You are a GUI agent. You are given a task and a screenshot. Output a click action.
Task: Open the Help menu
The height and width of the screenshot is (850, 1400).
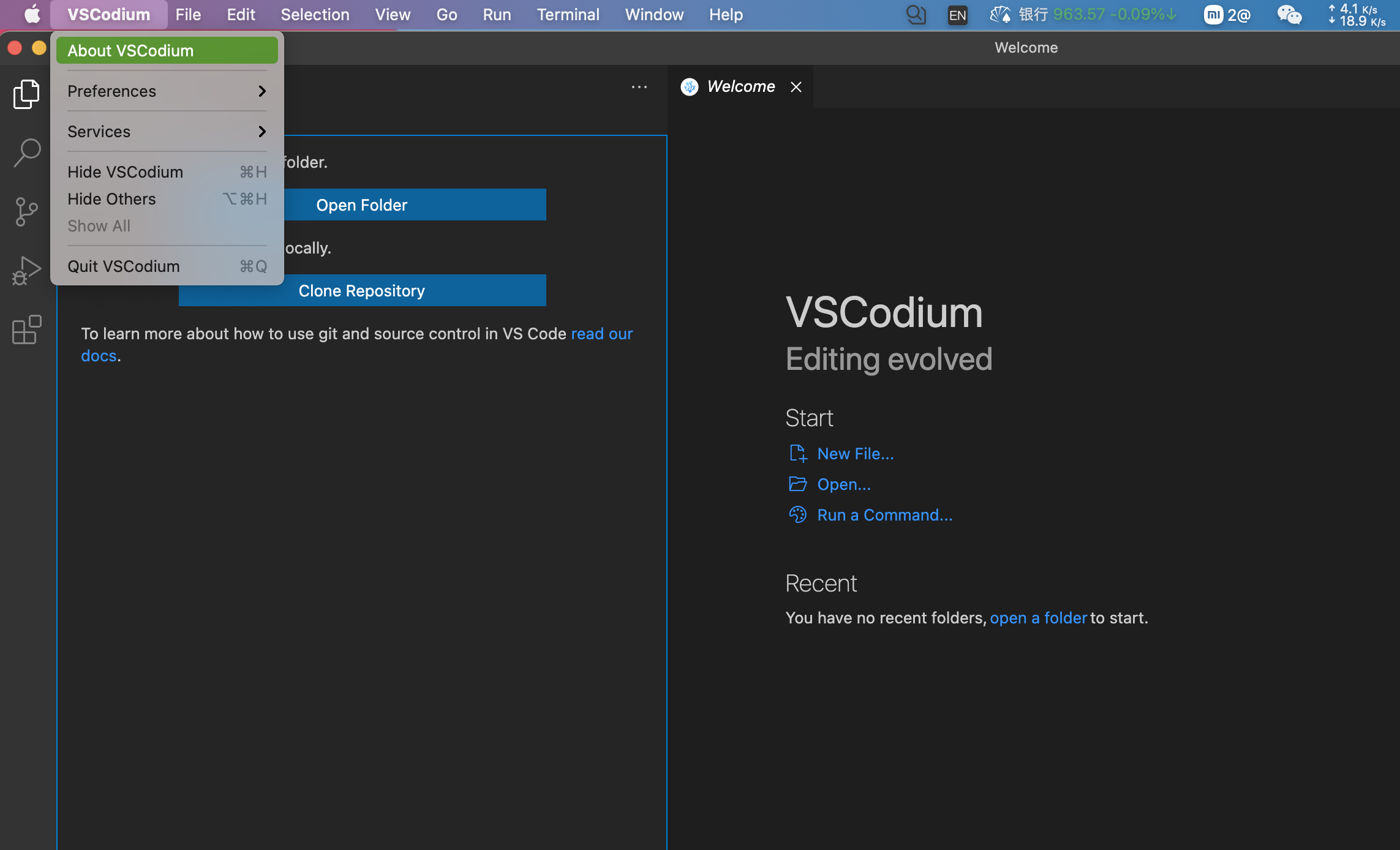725,14
